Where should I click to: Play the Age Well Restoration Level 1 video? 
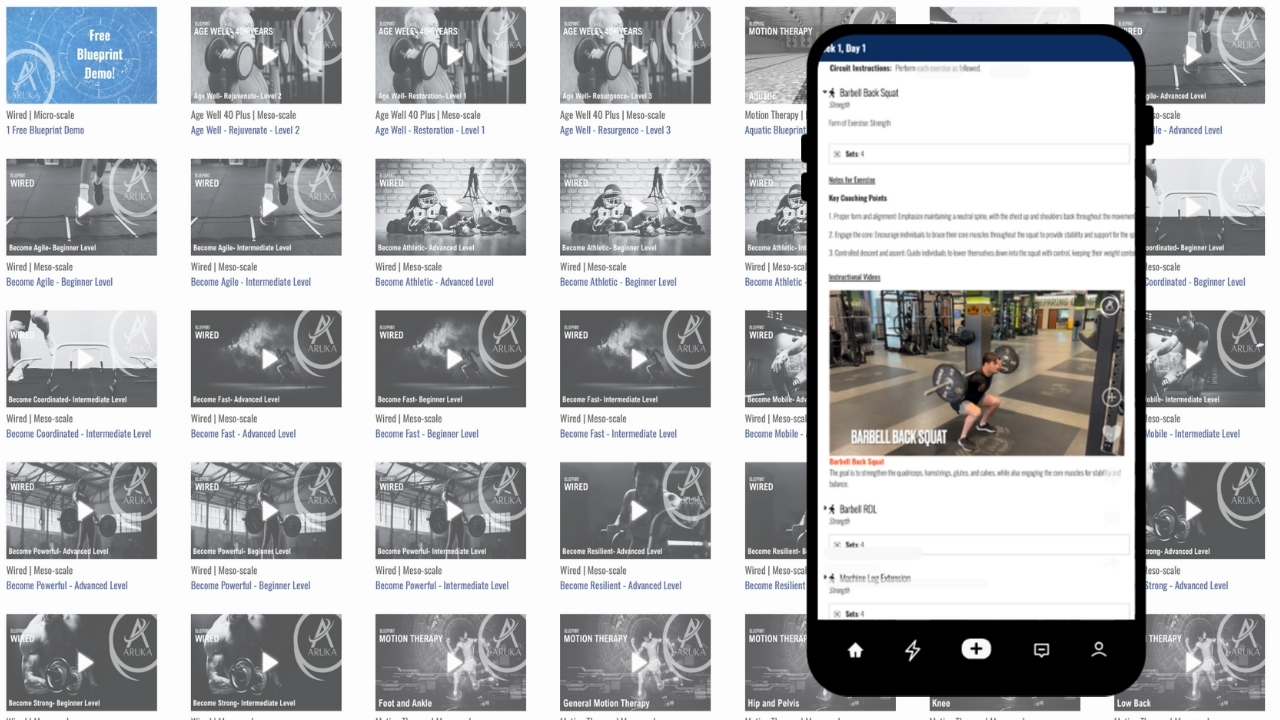(454, 55)
